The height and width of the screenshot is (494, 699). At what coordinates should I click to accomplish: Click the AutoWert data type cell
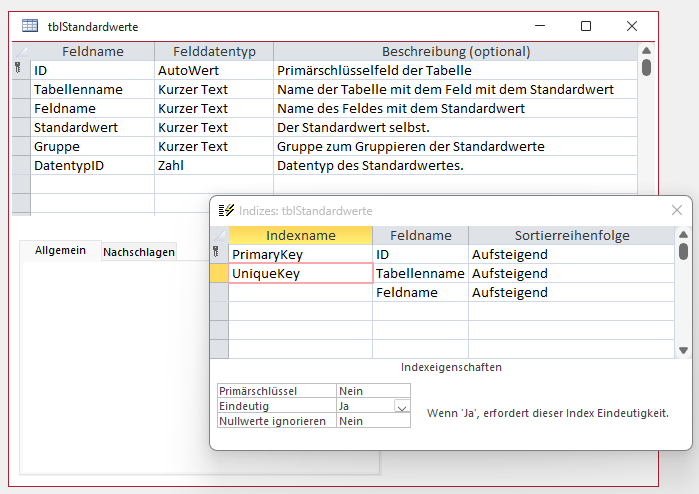(x=214, y=70)
